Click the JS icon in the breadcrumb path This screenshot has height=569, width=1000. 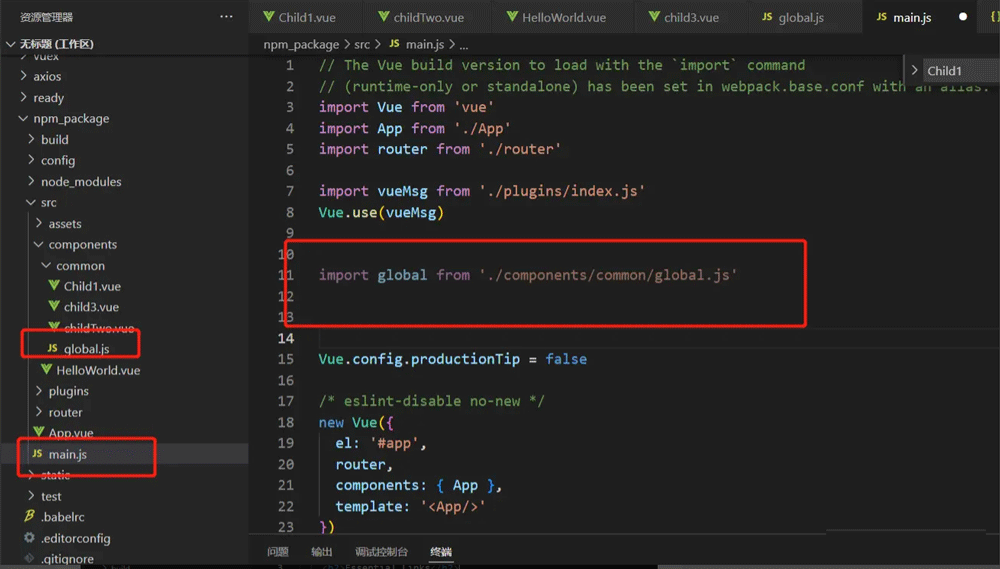click(394, 45)
